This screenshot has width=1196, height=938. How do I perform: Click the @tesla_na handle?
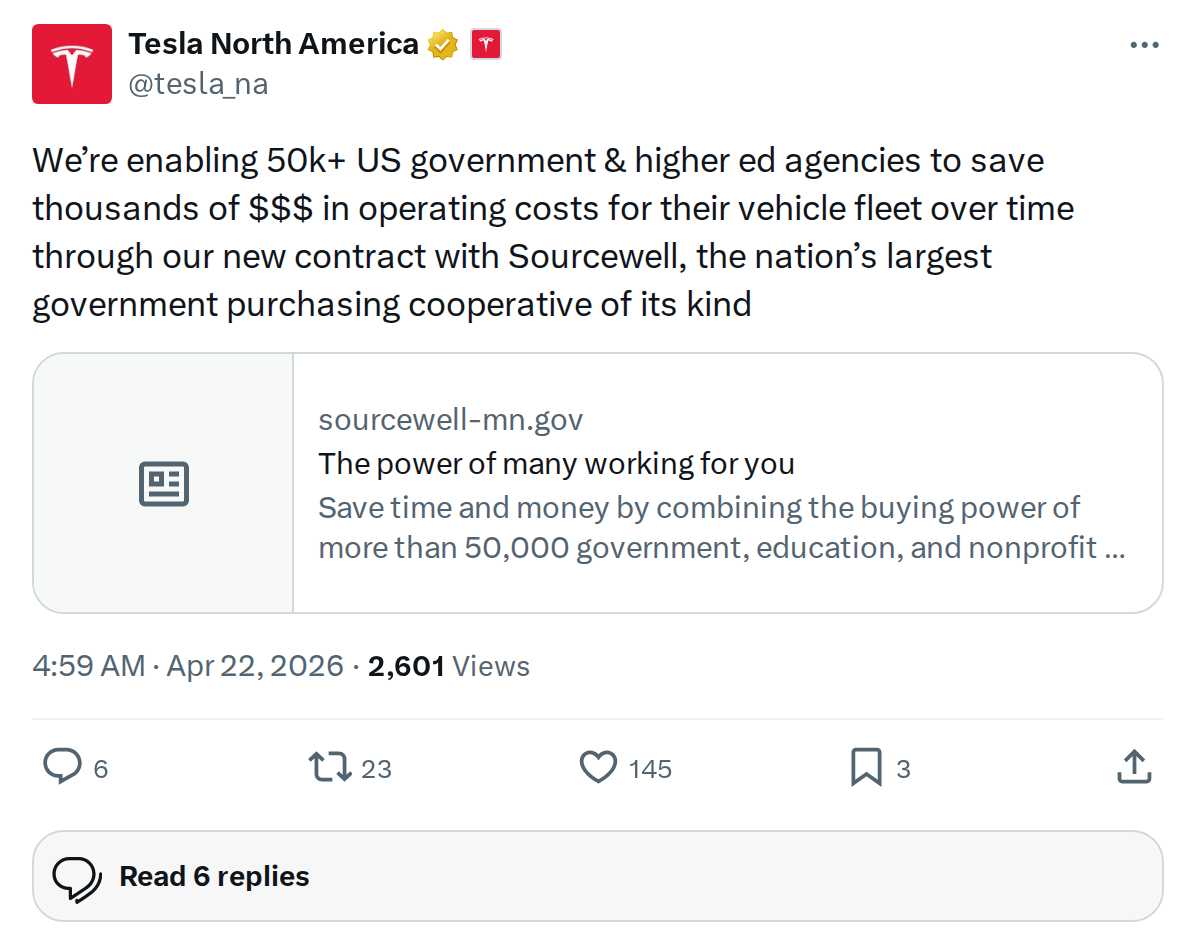[x=198, y=84]
